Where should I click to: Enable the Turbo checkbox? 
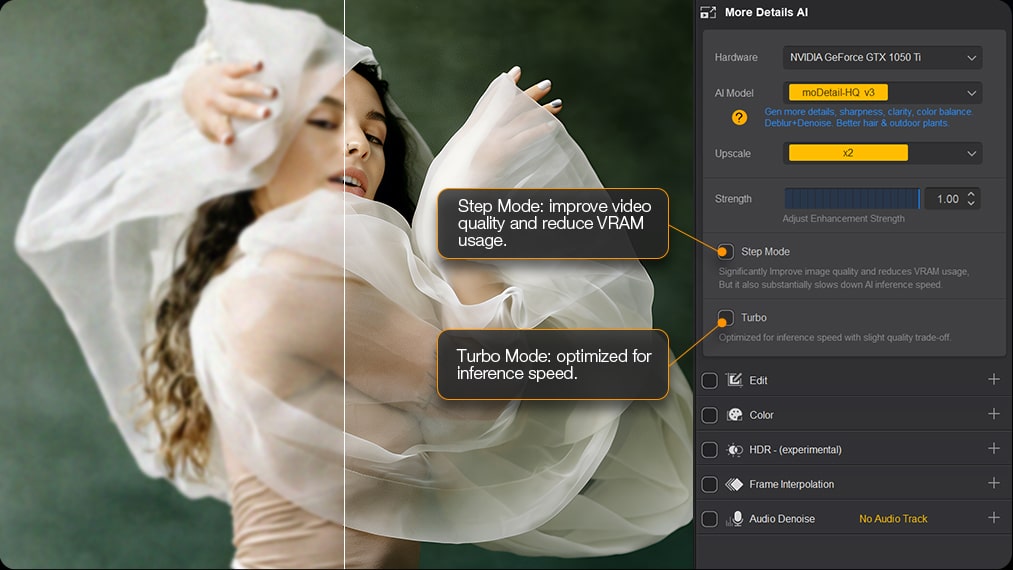pyautogui.click(x=725, y=318)
